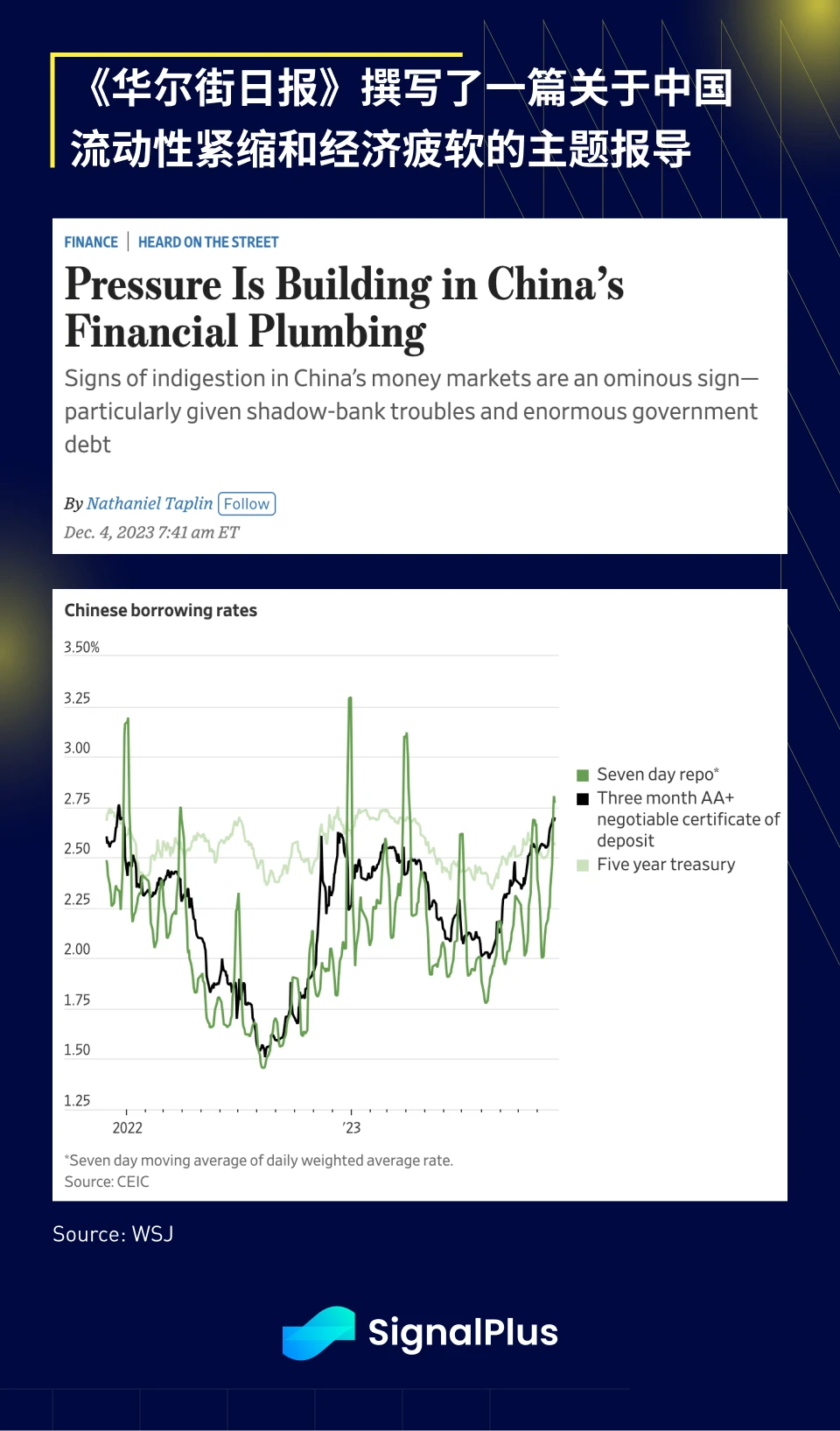This screenshot has height=1431, width=840.
Task: Open the FINANCE section link
Action: coord(91,242)
